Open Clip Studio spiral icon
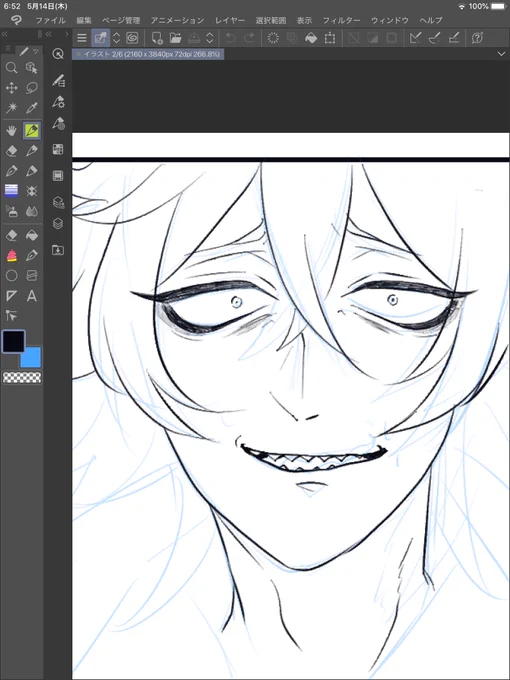Image resolution: width=510 pixels, height=680 pixels. pyautogui.click(x=132, y=38)
